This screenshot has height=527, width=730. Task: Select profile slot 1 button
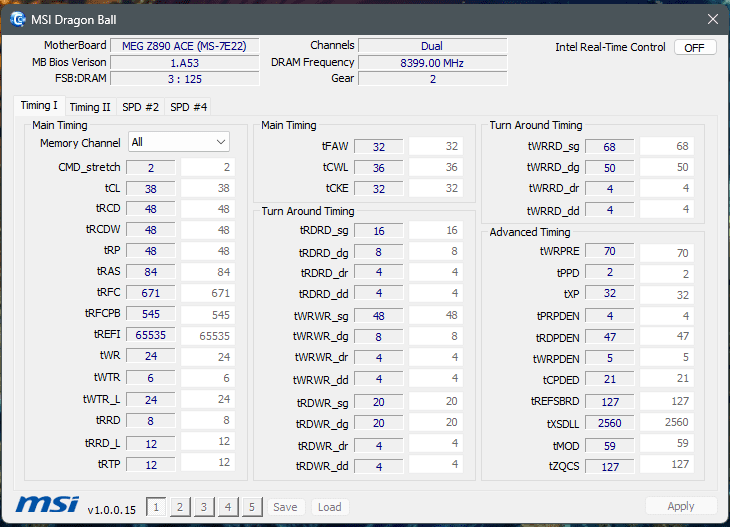point(156,507)
